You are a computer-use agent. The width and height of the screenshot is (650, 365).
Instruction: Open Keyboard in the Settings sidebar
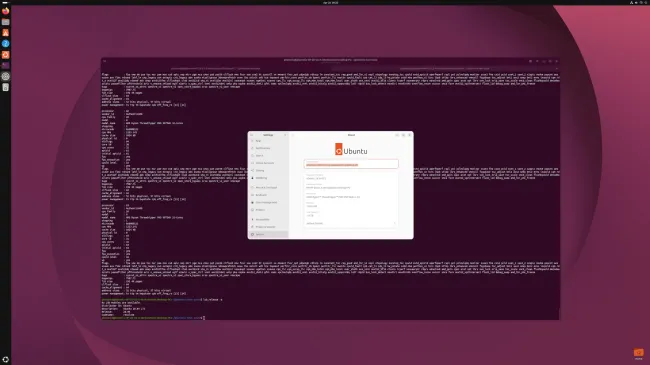tap(268, 195)
